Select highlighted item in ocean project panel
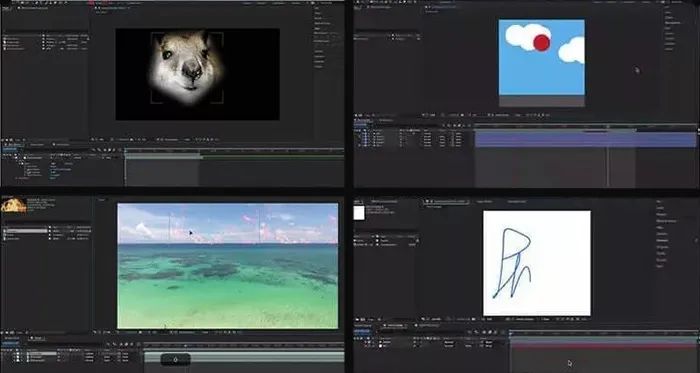 [x=26, y=231]
